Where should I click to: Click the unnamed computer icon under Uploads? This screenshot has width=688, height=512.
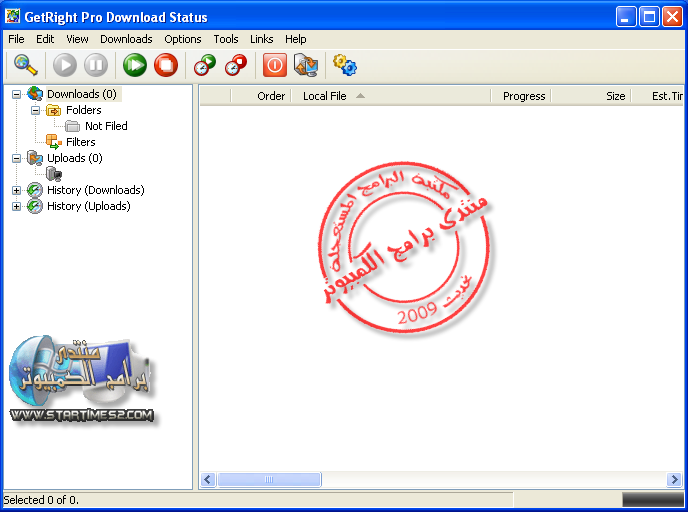[54, 174]
